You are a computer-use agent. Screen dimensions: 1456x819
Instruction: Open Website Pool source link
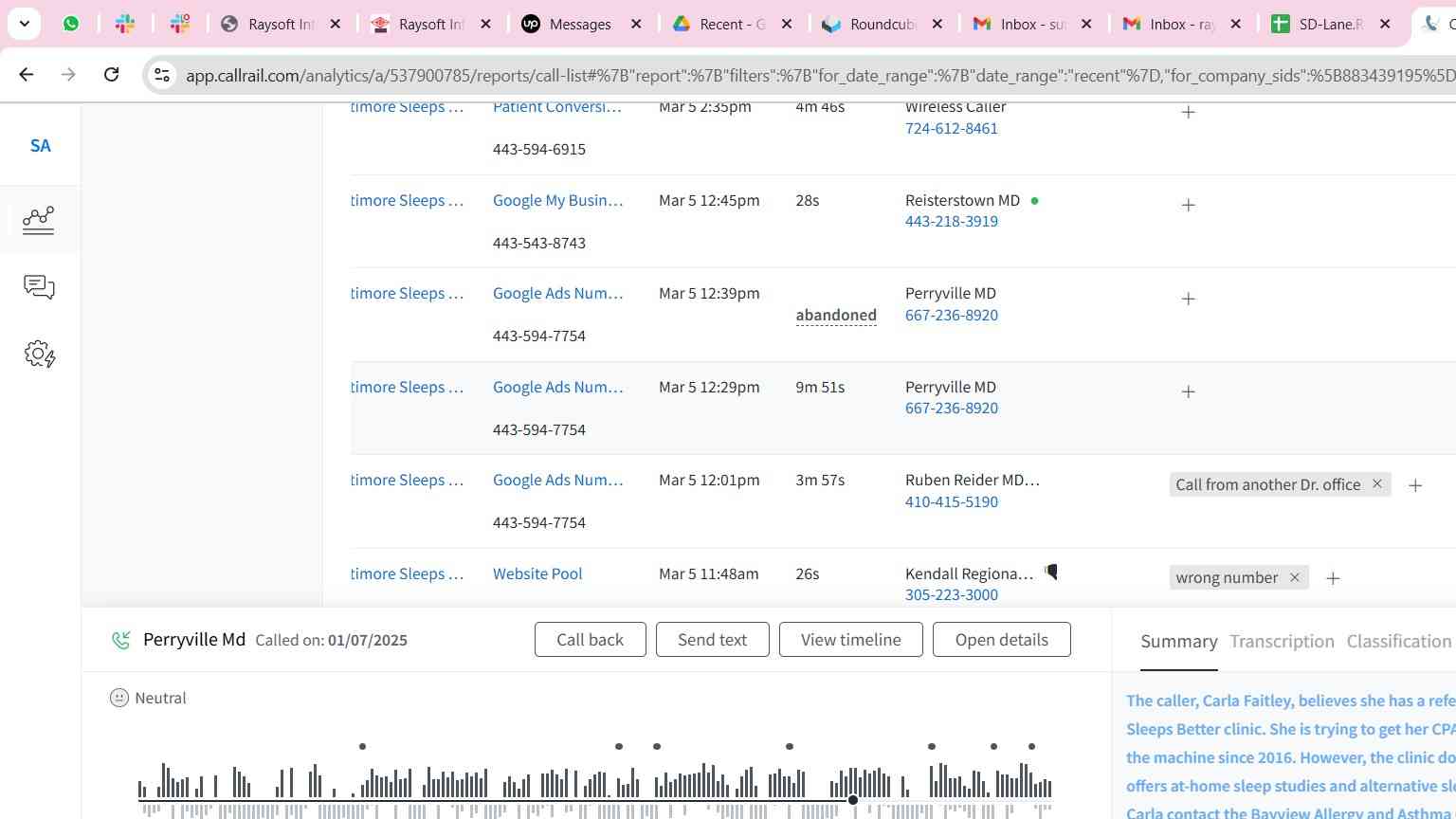coord(537,574)
